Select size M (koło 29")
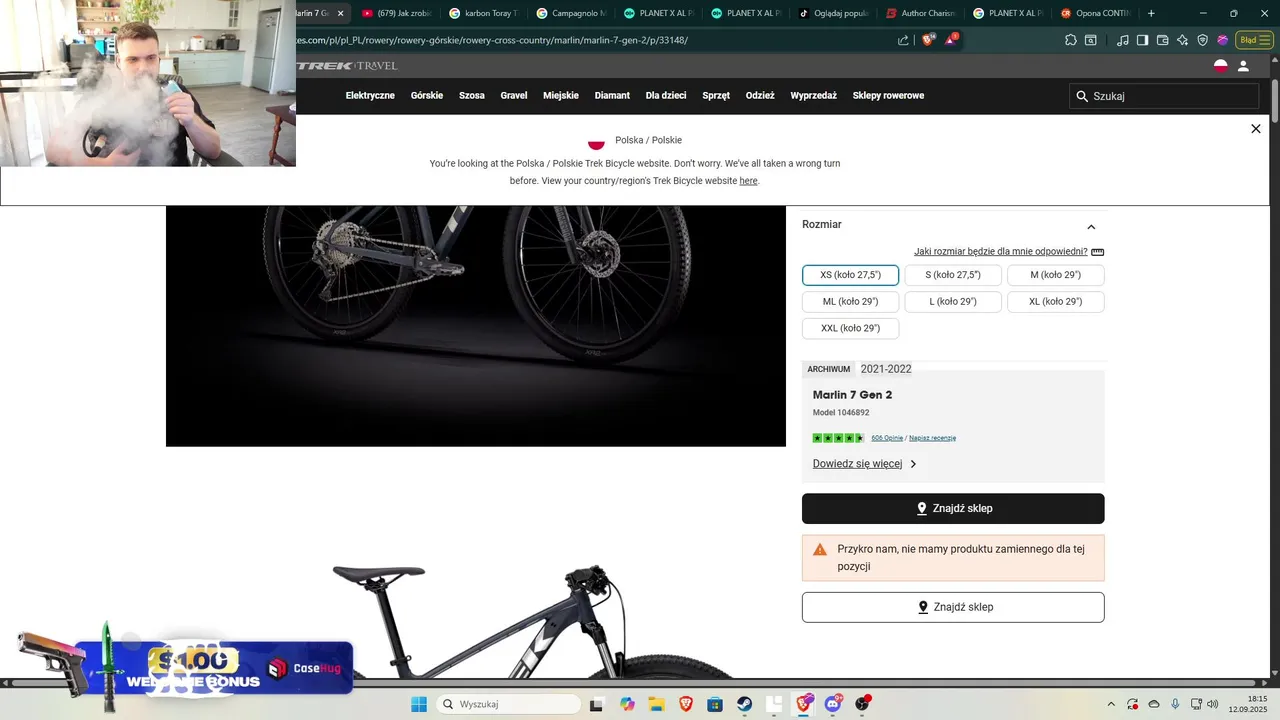The height and width of the screenshot is (720, 1280). [1055, 275]
